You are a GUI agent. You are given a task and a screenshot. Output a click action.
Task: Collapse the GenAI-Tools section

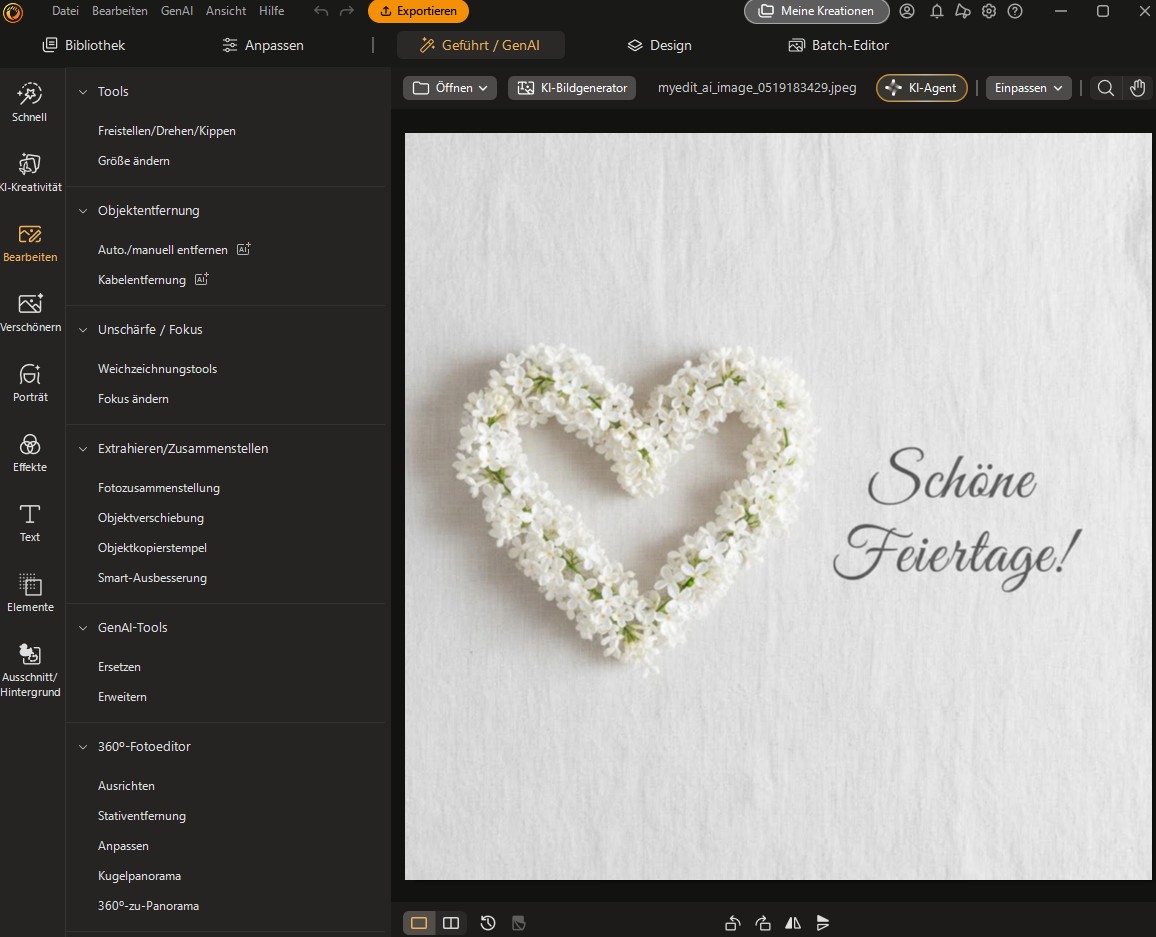(83, 628)
